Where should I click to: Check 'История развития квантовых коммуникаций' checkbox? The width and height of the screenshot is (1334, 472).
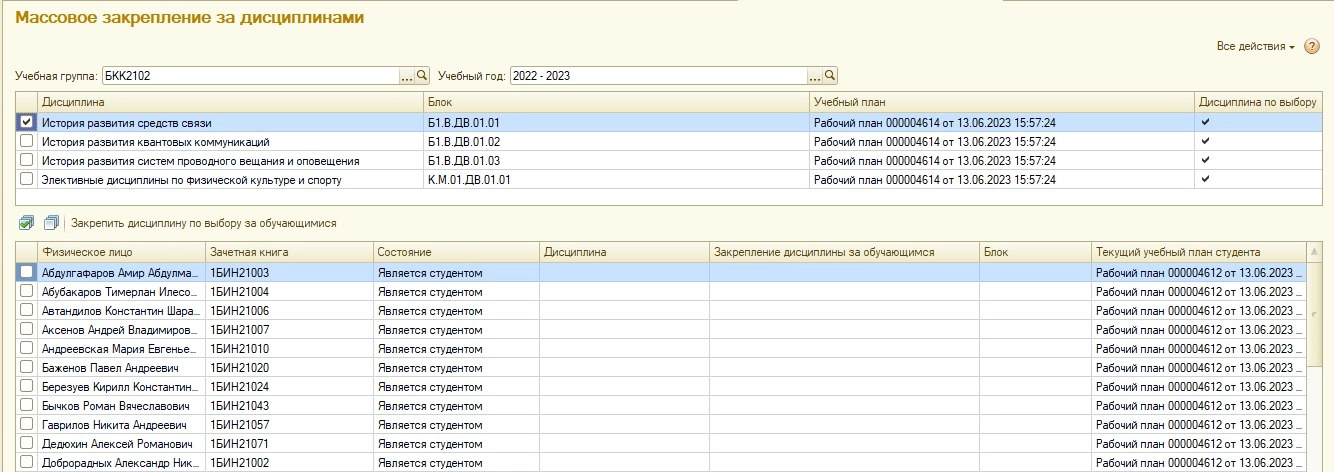(x=27, y=141)
